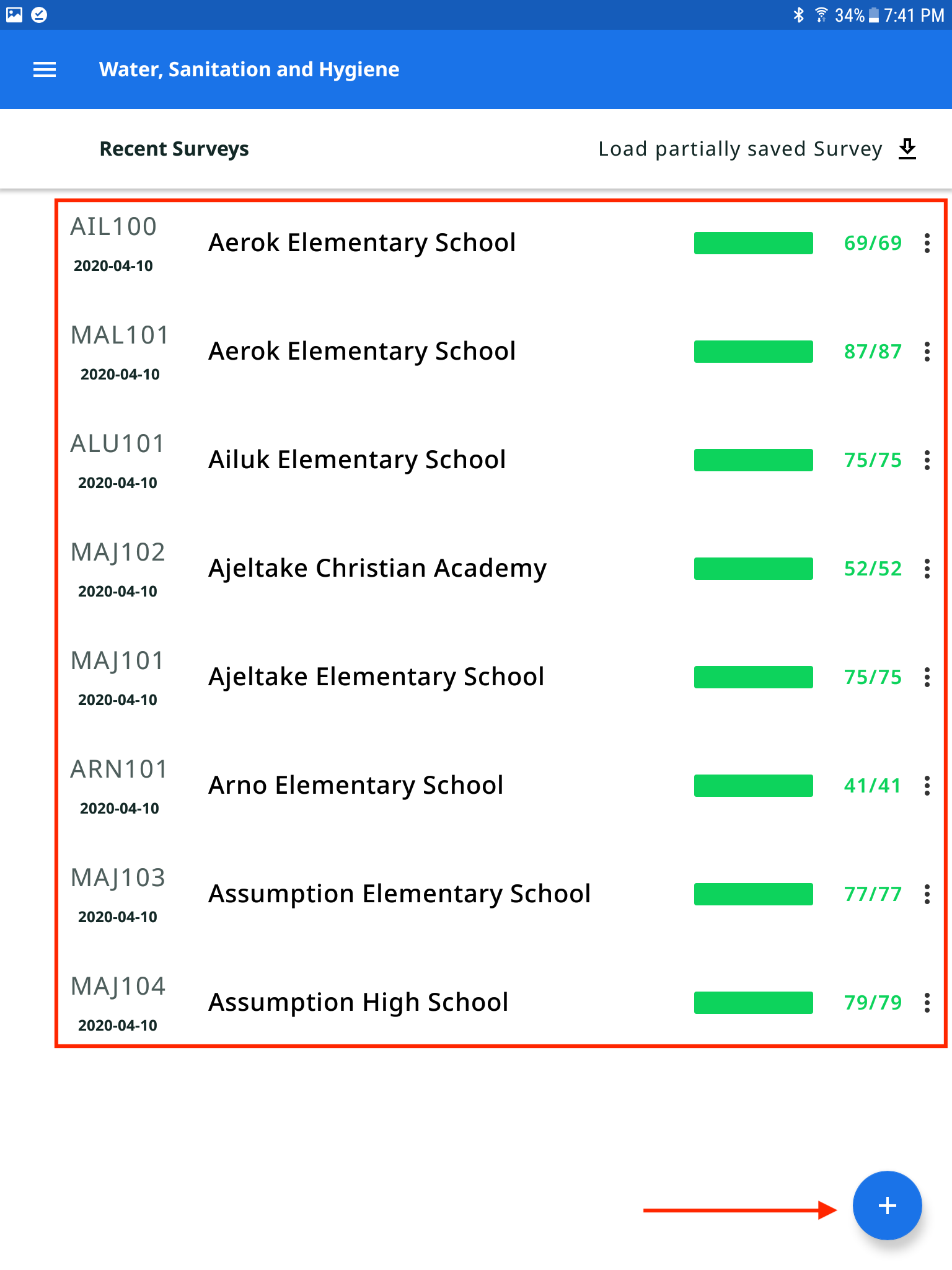Click the green progress bar for ARN101
This screenshot has width=952, height=1270.
click(753, 786)
